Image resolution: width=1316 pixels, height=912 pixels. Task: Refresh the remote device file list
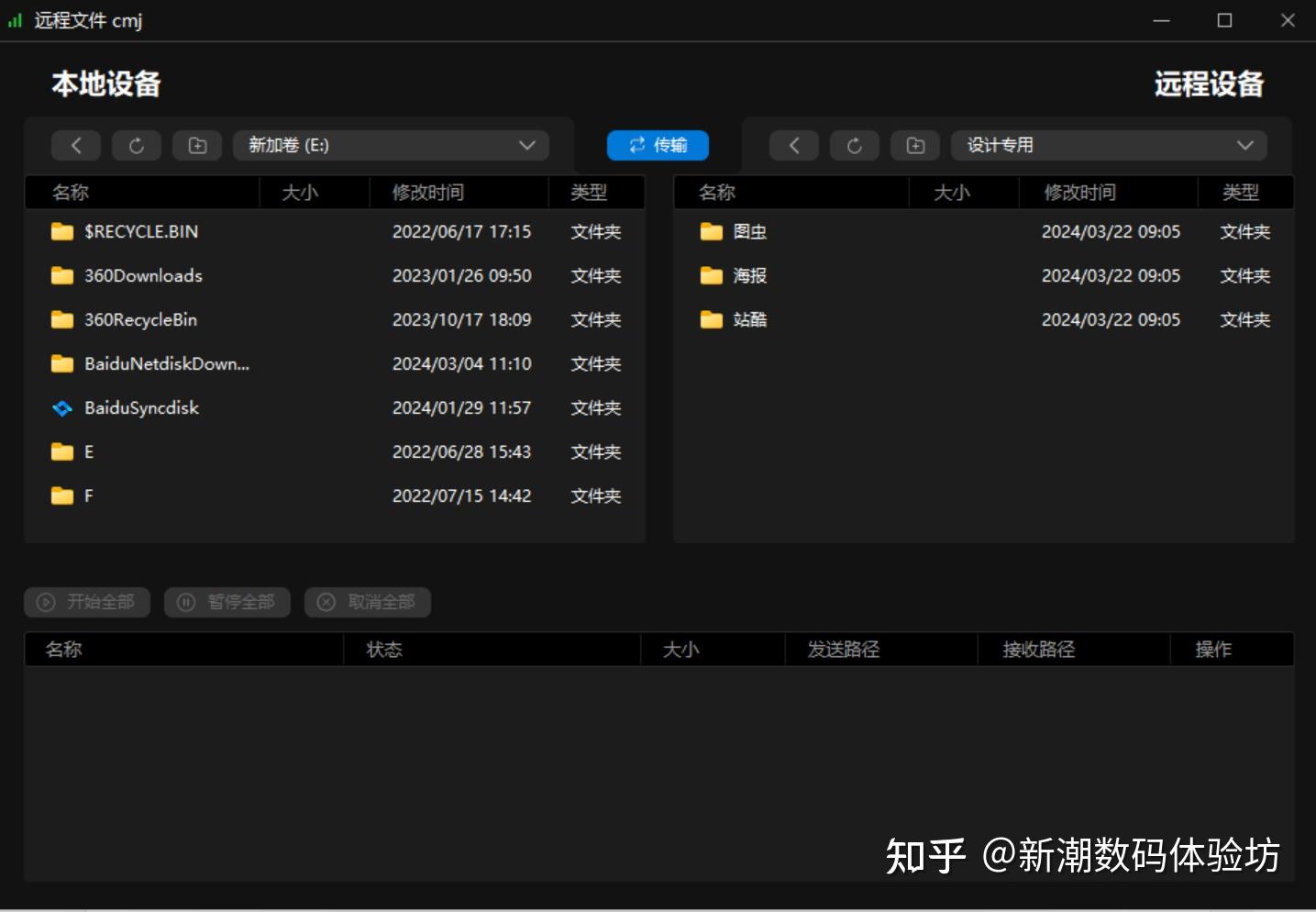(855, 145)
